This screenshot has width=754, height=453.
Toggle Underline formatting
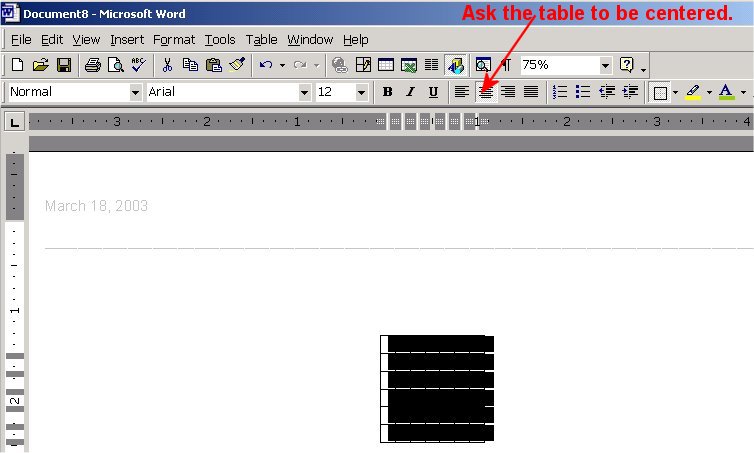433,92
